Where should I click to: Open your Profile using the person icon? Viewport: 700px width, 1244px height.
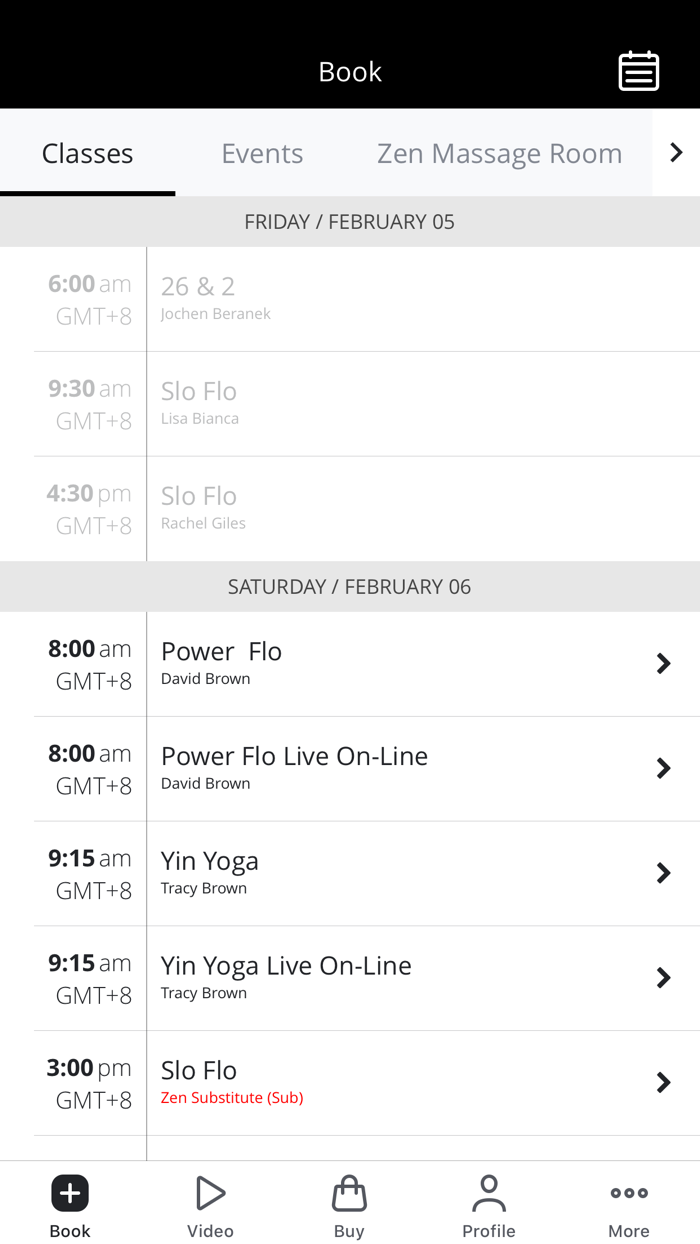489,1192
